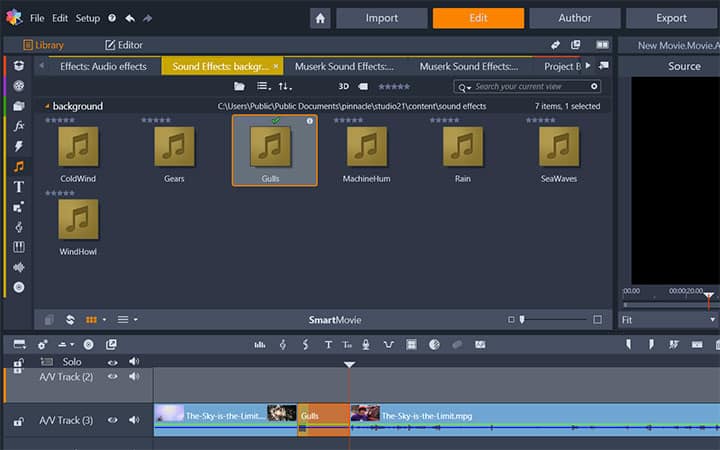Open the sound effects music note category
Viewport: 720px width, 450px height.
(x=19, y=166)
